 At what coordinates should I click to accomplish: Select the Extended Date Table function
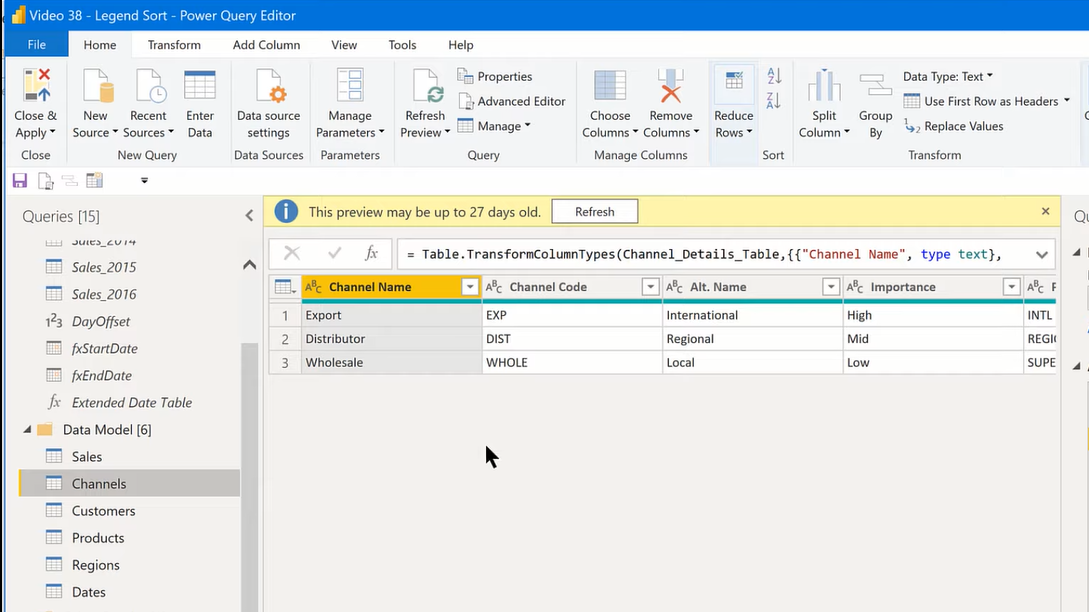point(129,402)
